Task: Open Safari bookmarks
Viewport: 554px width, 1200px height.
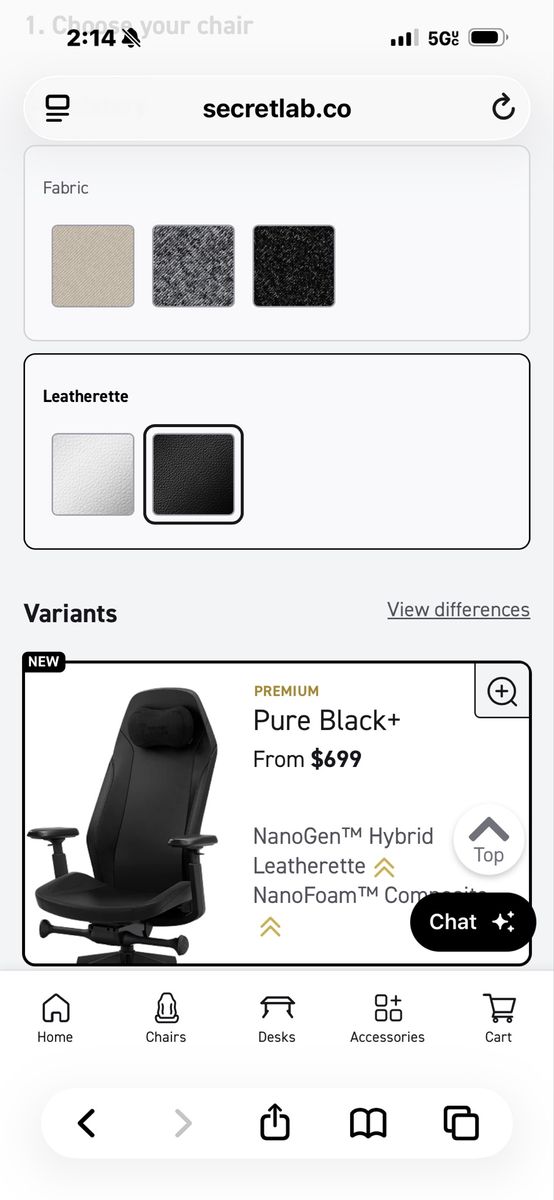Action: (368, 1124)
